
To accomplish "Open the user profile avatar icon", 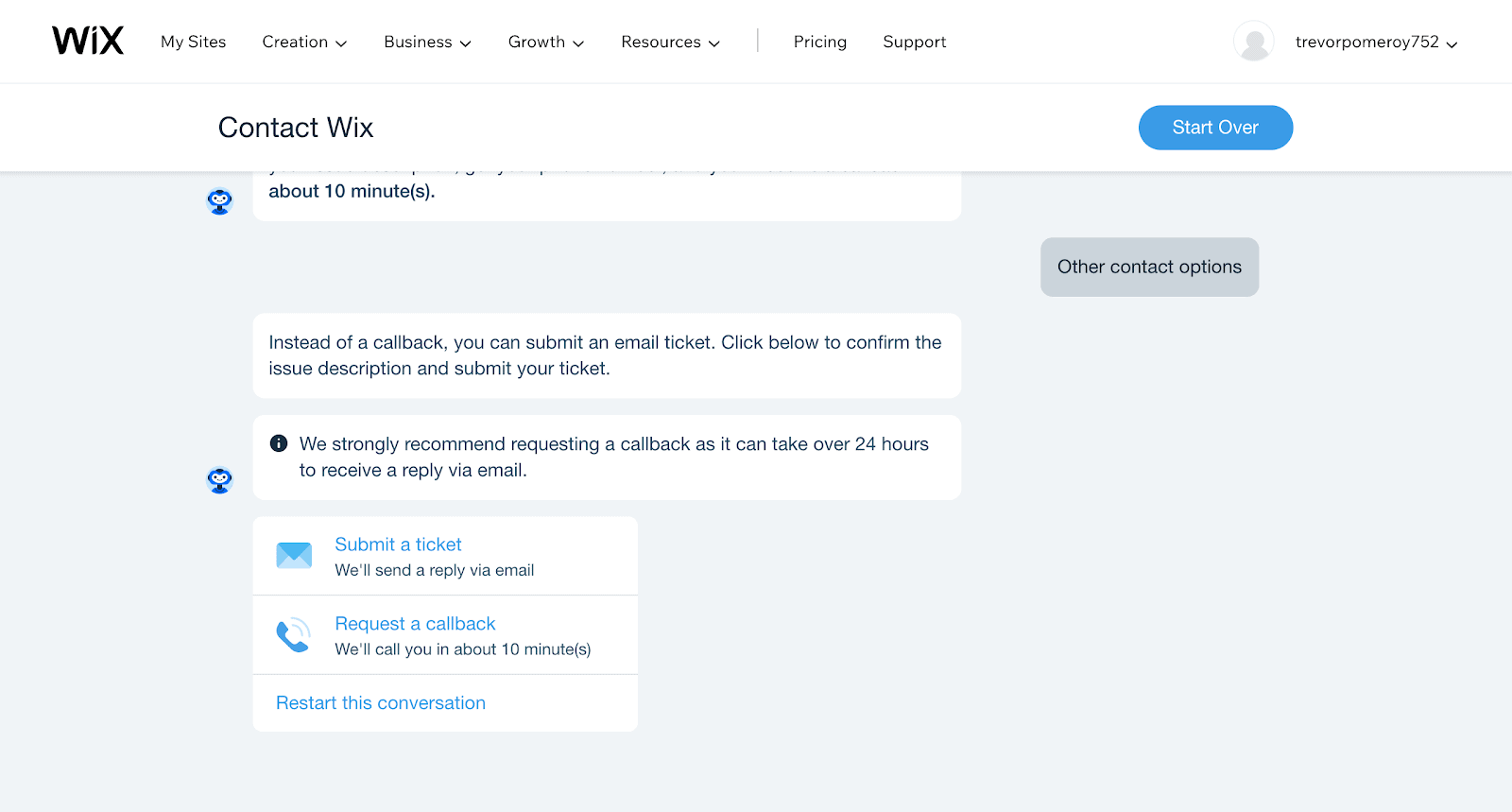I will [1254, 42].
